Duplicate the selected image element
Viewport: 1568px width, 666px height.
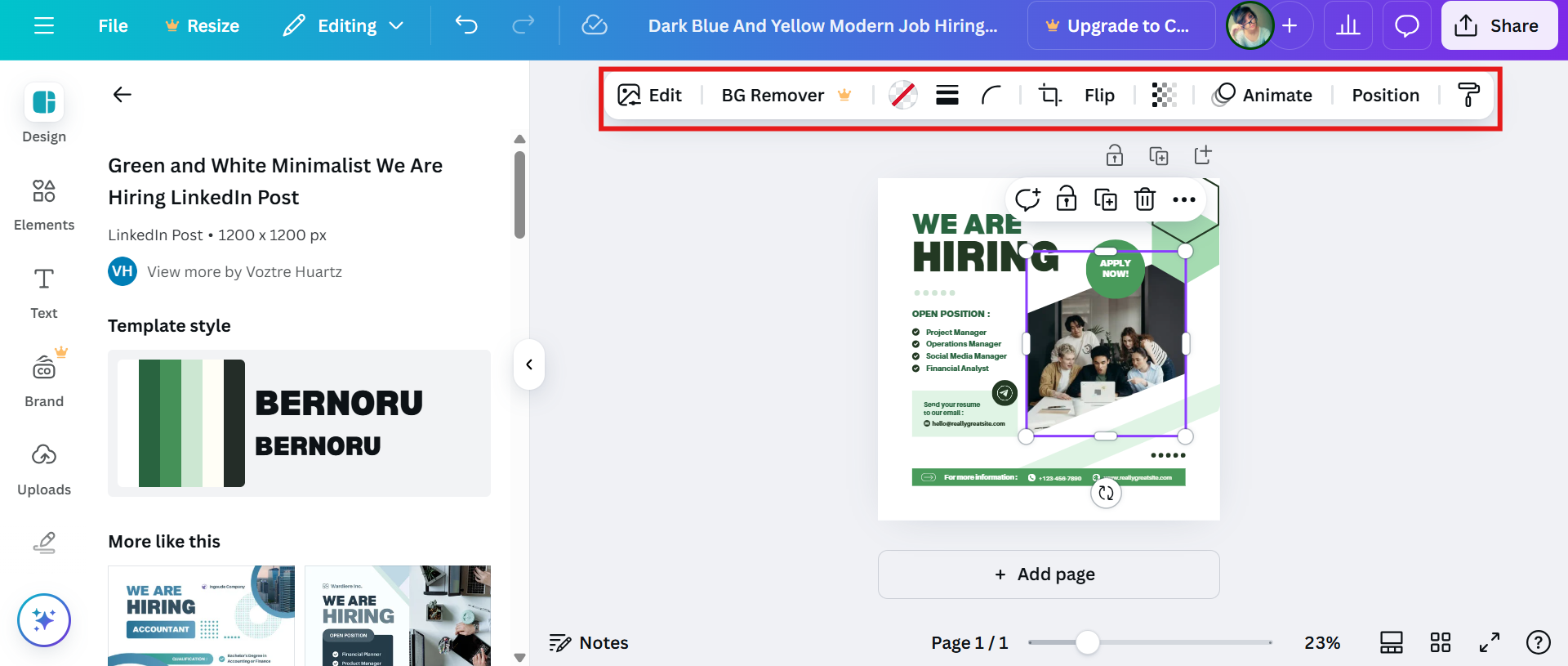1106,199
